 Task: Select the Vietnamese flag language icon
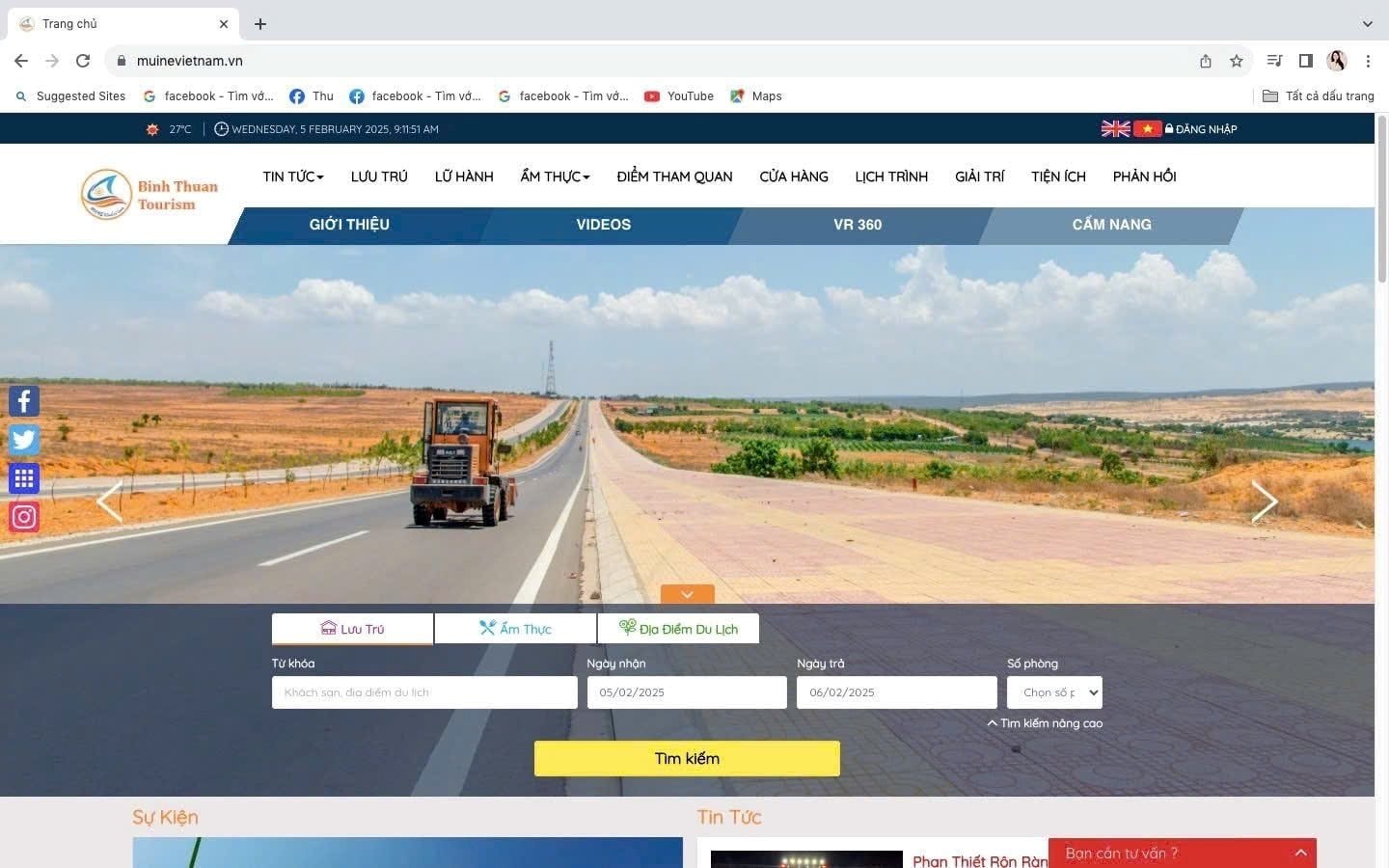coord(1147,129)
